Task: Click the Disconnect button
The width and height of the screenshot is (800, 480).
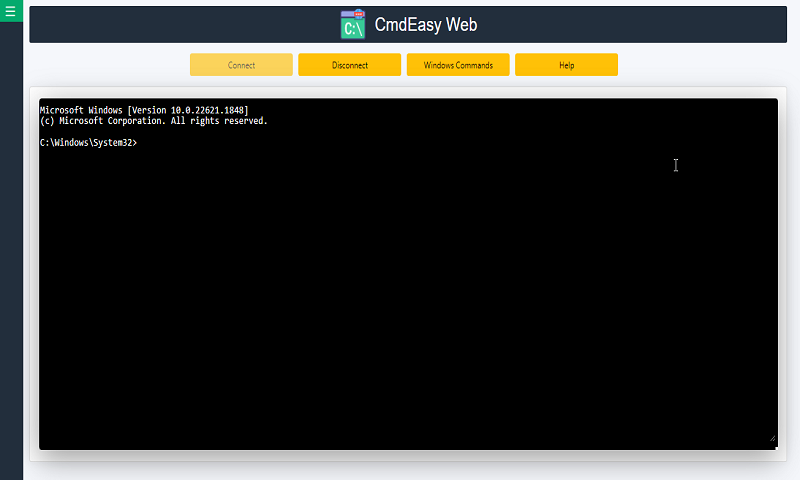Action: 349,65
